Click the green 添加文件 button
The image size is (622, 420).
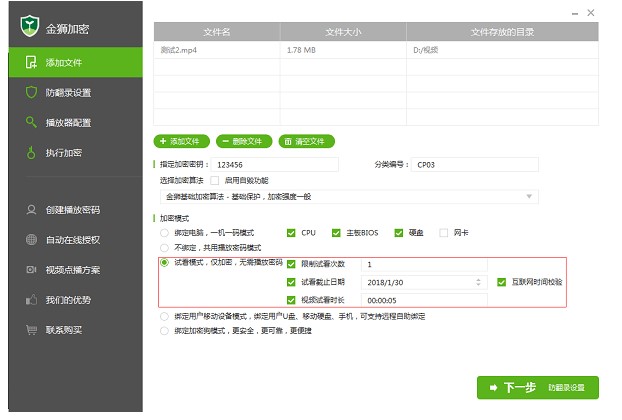(x=181, y=141)
